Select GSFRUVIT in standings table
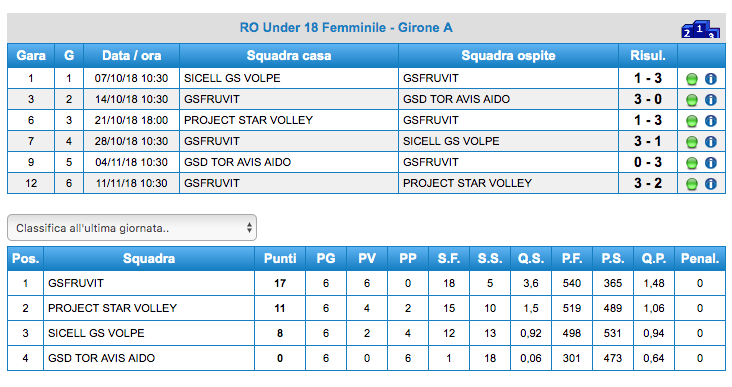732x387 pixels. coord(76,283)
